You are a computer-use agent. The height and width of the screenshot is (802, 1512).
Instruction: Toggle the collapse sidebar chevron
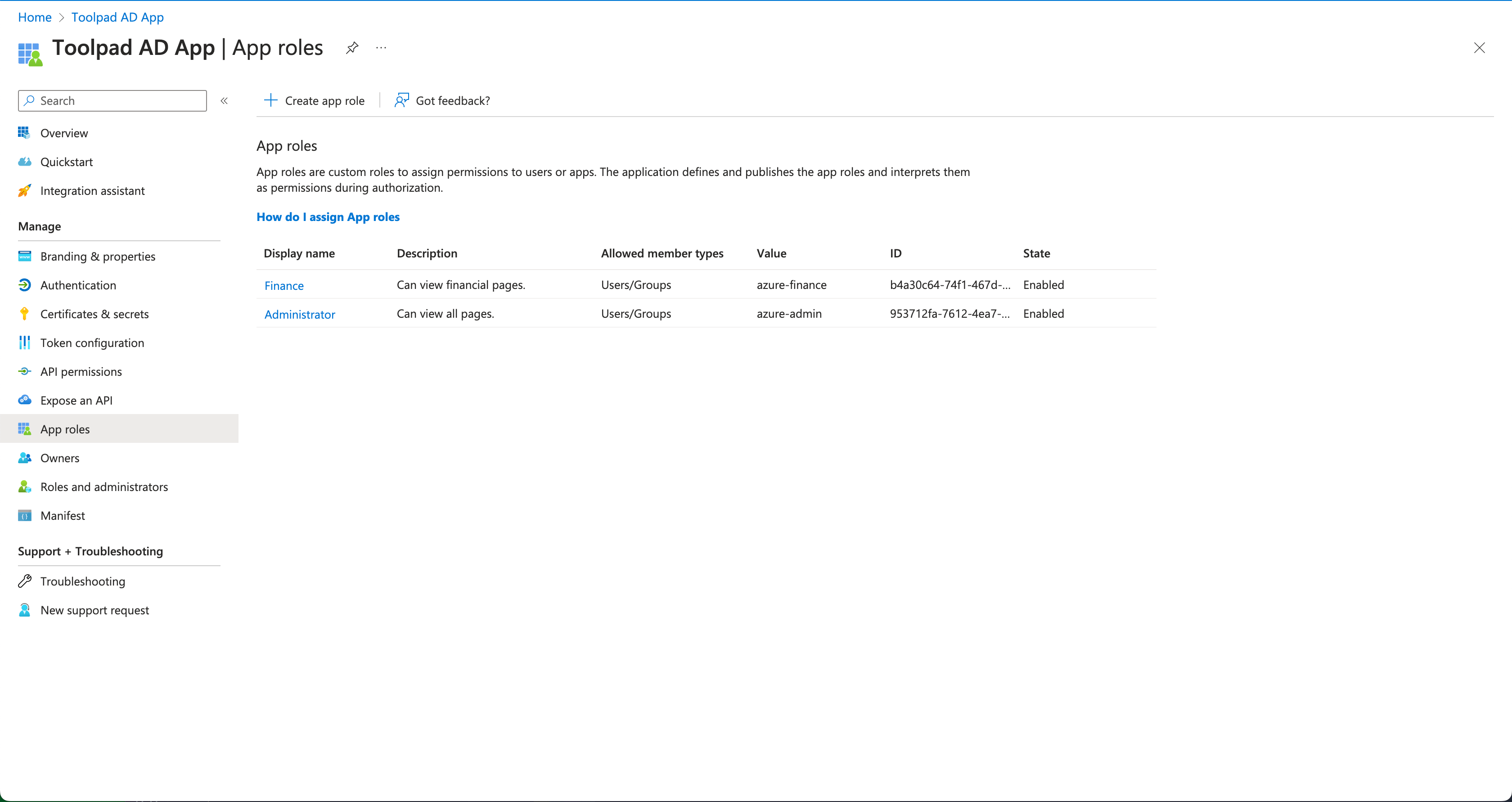(225, 100)
